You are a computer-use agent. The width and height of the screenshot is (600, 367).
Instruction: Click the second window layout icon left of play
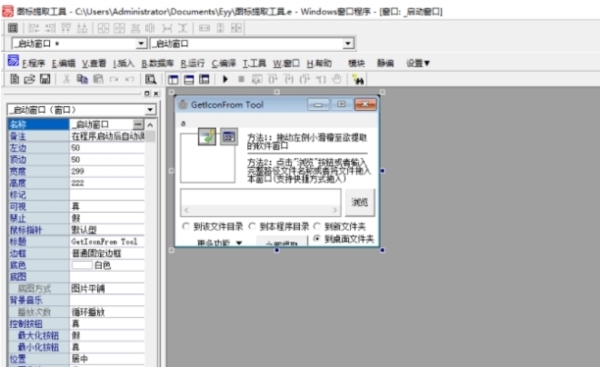click(x=189, y=79)
